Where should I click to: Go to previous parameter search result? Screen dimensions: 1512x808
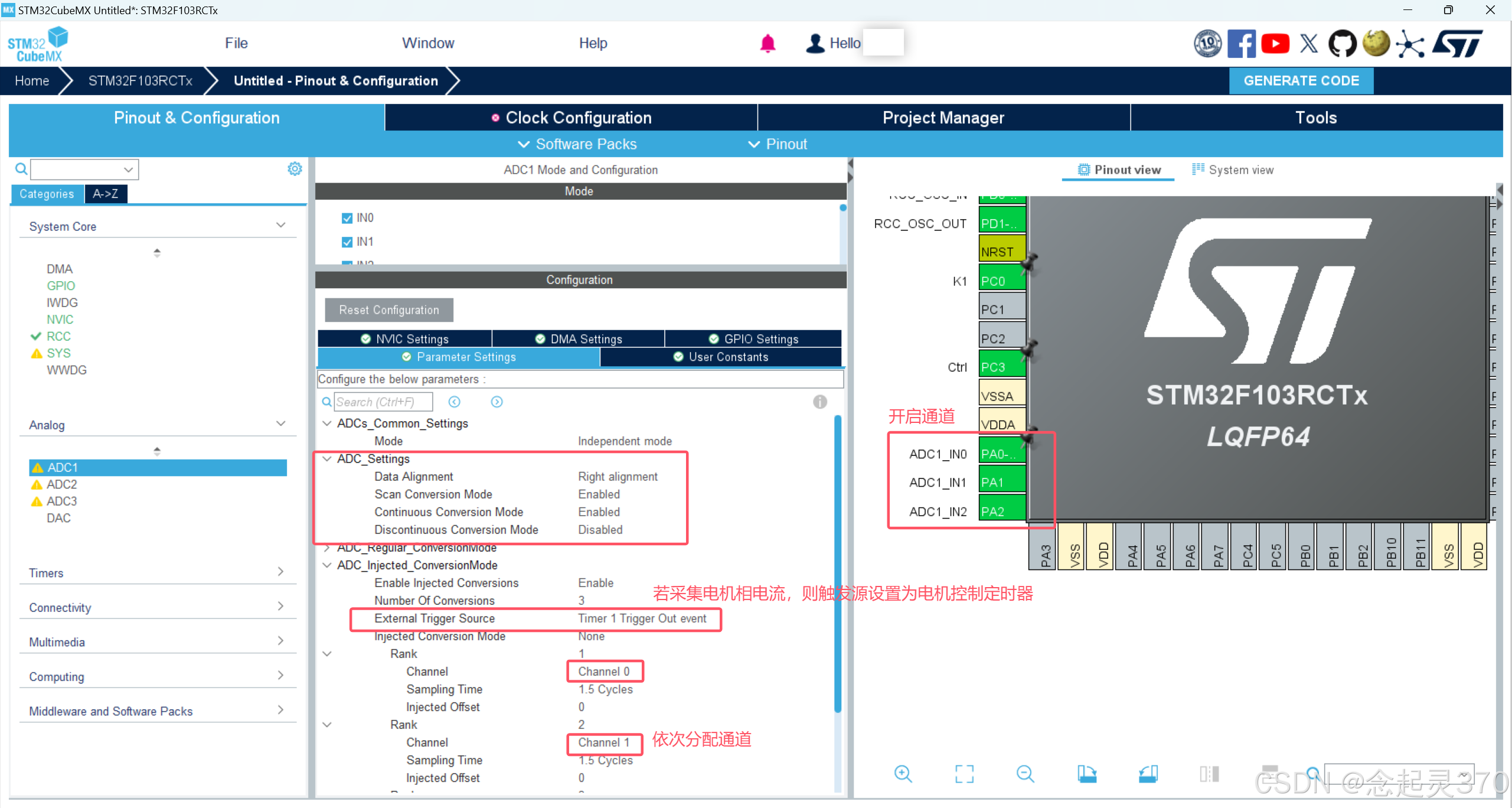pyautogui.click(x=454, y=402)
